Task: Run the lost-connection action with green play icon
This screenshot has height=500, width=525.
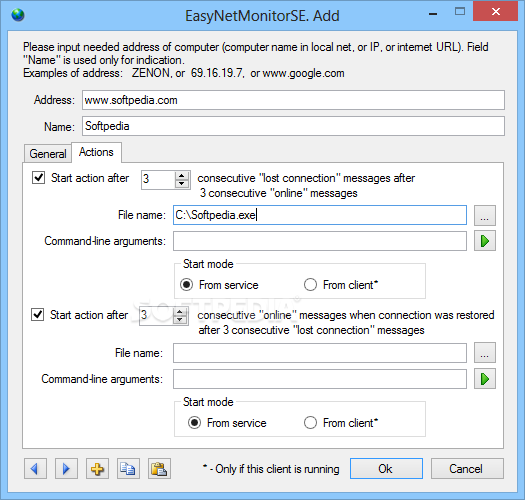Action: click(485, 241)
